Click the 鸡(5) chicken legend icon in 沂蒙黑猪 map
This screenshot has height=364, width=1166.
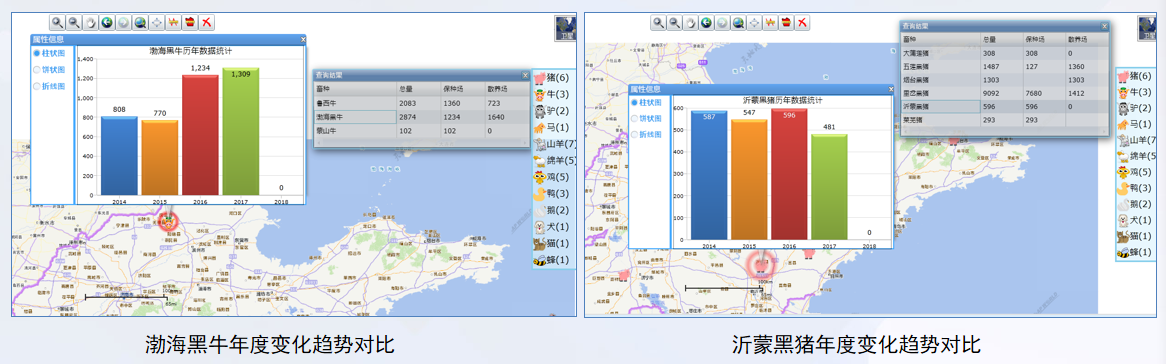click(x=1123, y=172)
